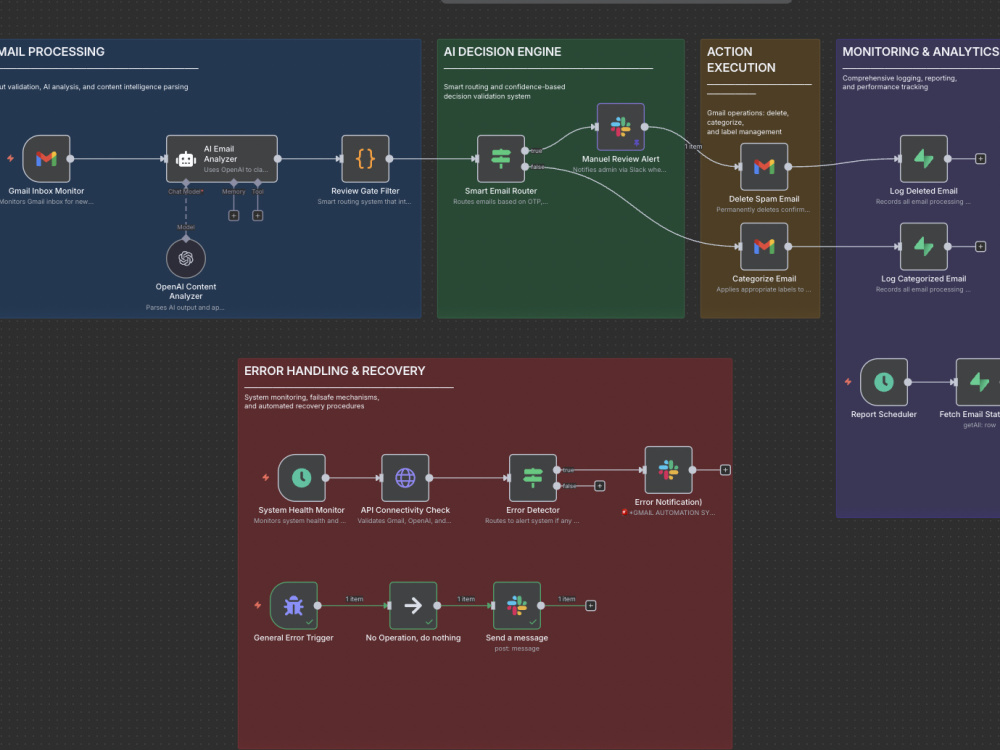Screen dimensions: 1000x750
Task: Add a node after Error Notification
Action: [725, 470]
